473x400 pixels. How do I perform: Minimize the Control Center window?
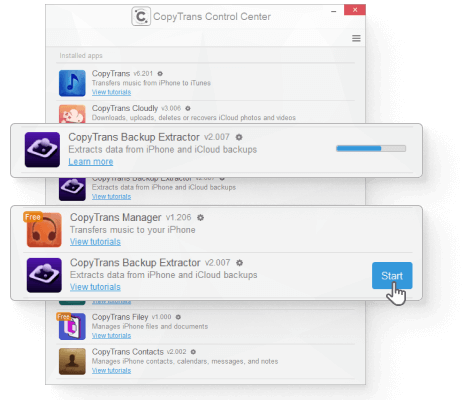pos(333,11)
